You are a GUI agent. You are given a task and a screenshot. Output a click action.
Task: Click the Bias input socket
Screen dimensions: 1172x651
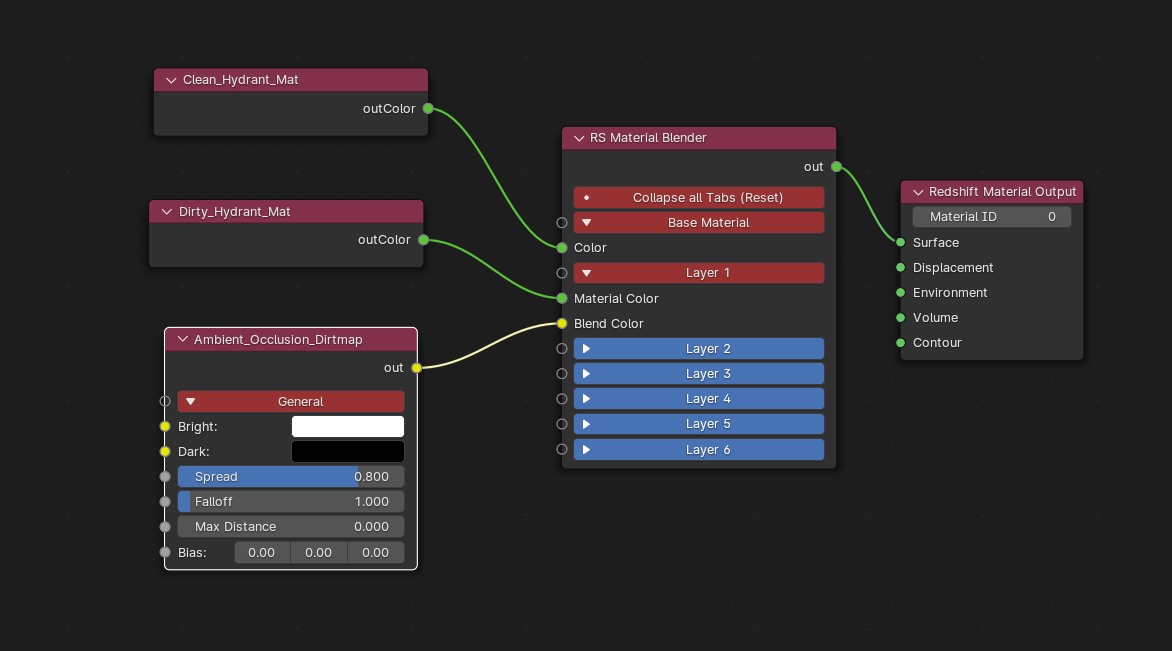coord(165,552)
